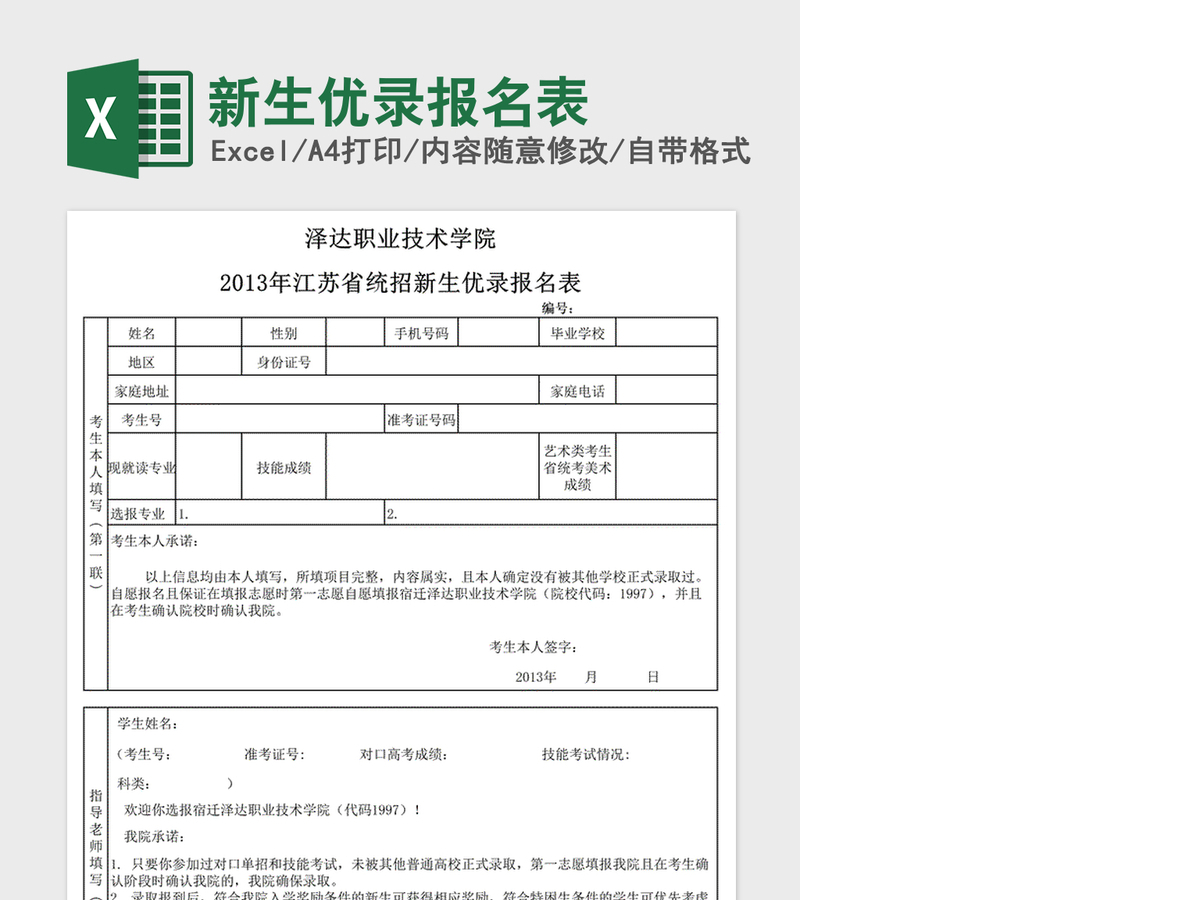Click the green Excel logo icon
Viewport: 1200px width, 900px height.
coord(130,119)
